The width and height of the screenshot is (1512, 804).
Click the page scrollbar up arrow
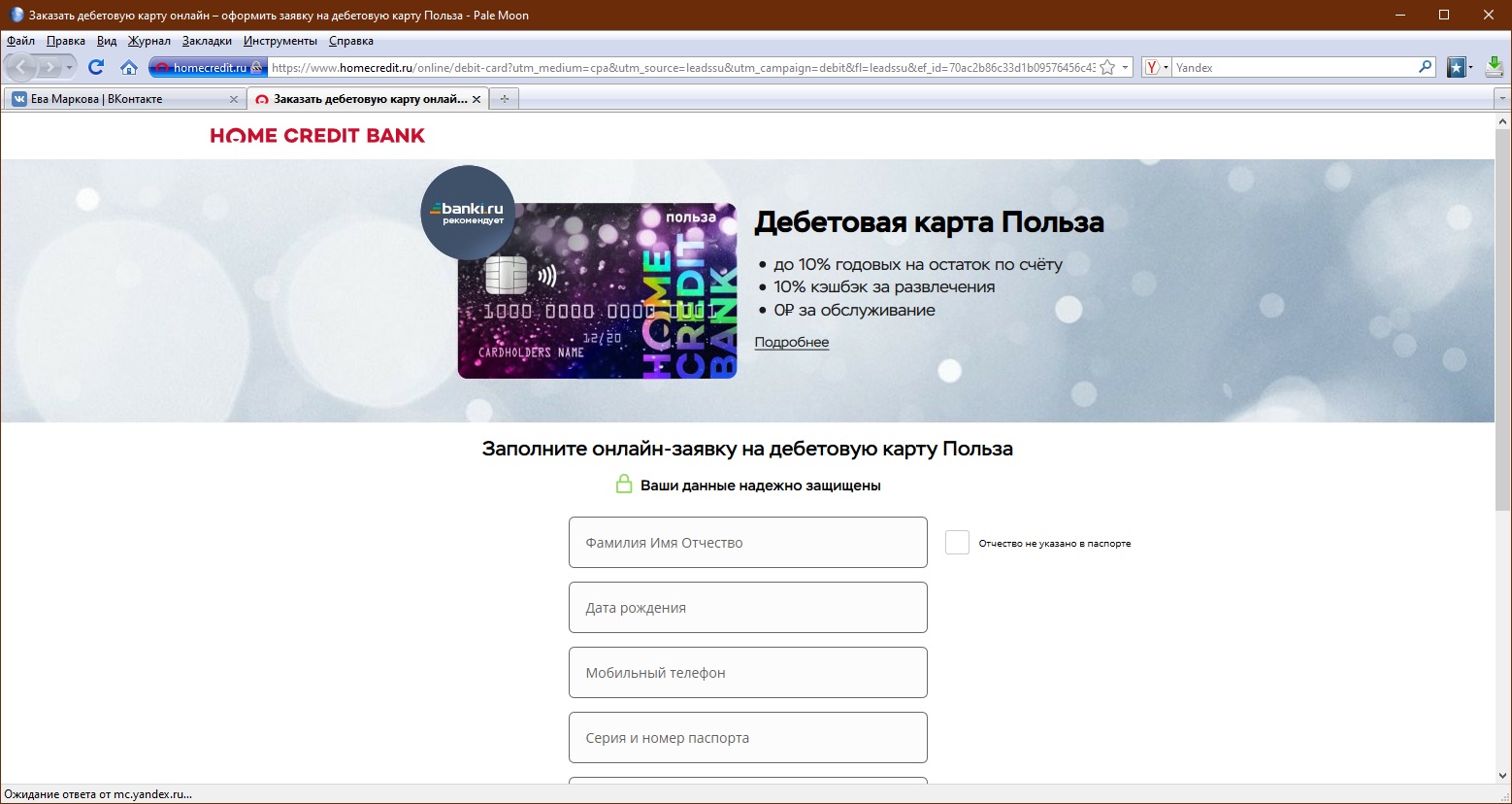point(1503,121)
